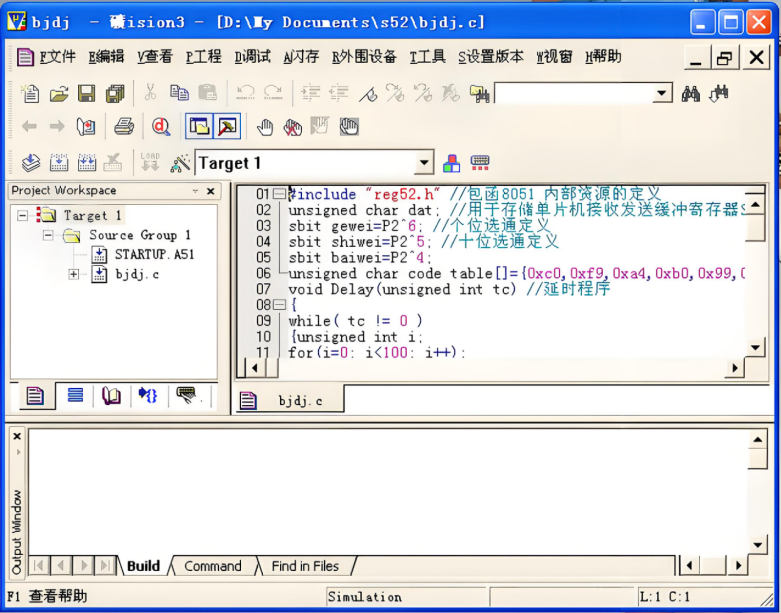This screenshot has height=613, width=781.
Task: Click the Copy icon in toolbar
Action: (x=179, y=93)
